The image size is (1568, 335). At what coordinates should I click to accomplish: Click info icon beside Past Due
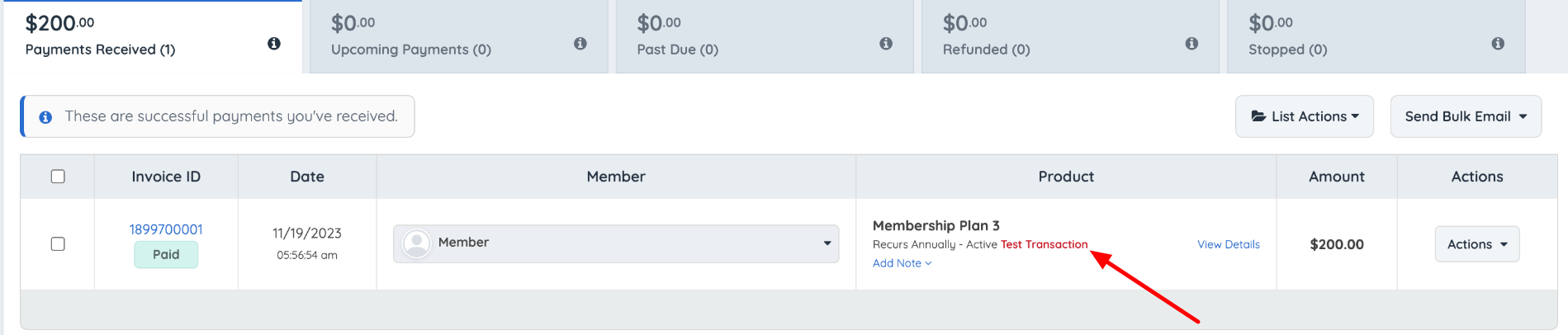(886, 43)
